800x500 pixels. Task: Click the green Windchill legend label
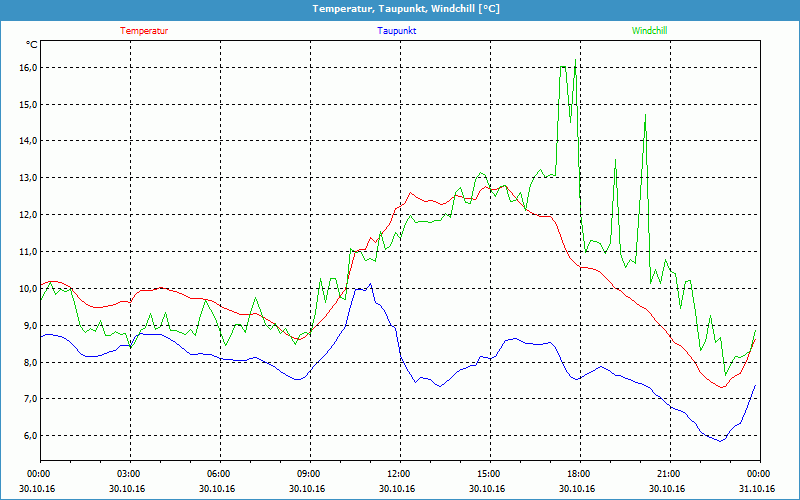[649, 31]
